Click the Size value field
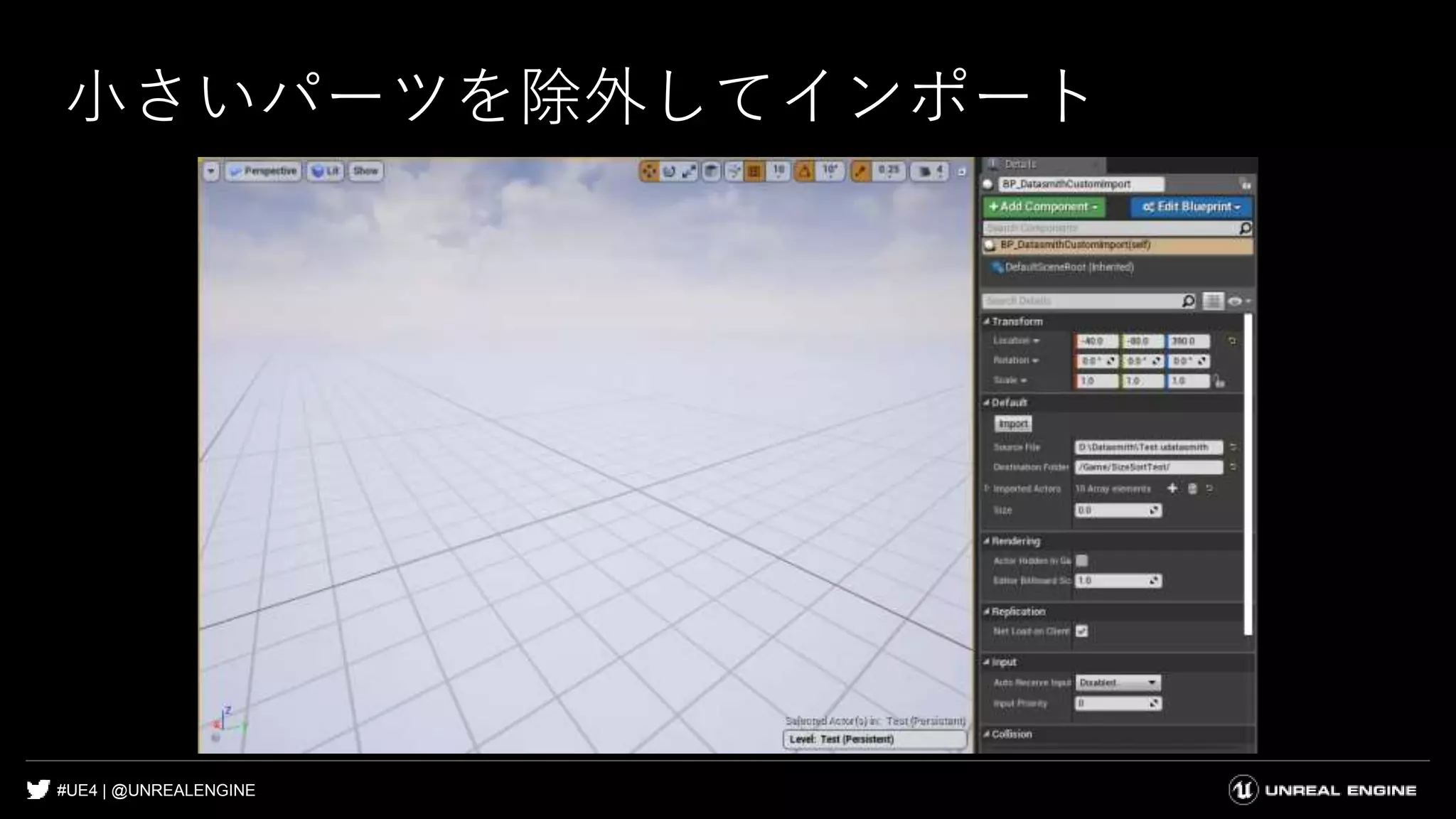1456x819 pixels. [x=1118, y=510]
